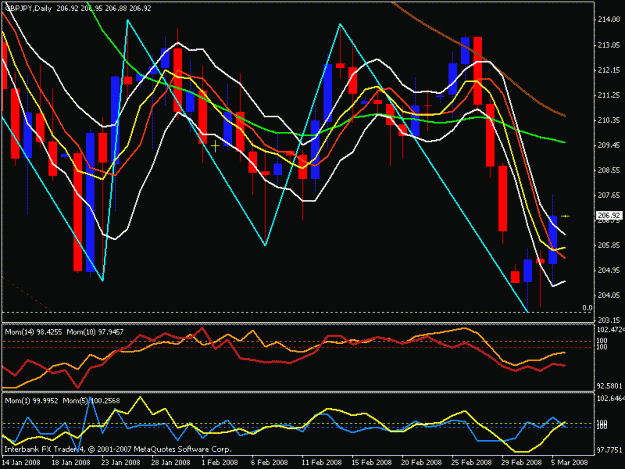
Task: Click the 18 Jan 2008 date label
Action: 71,462
